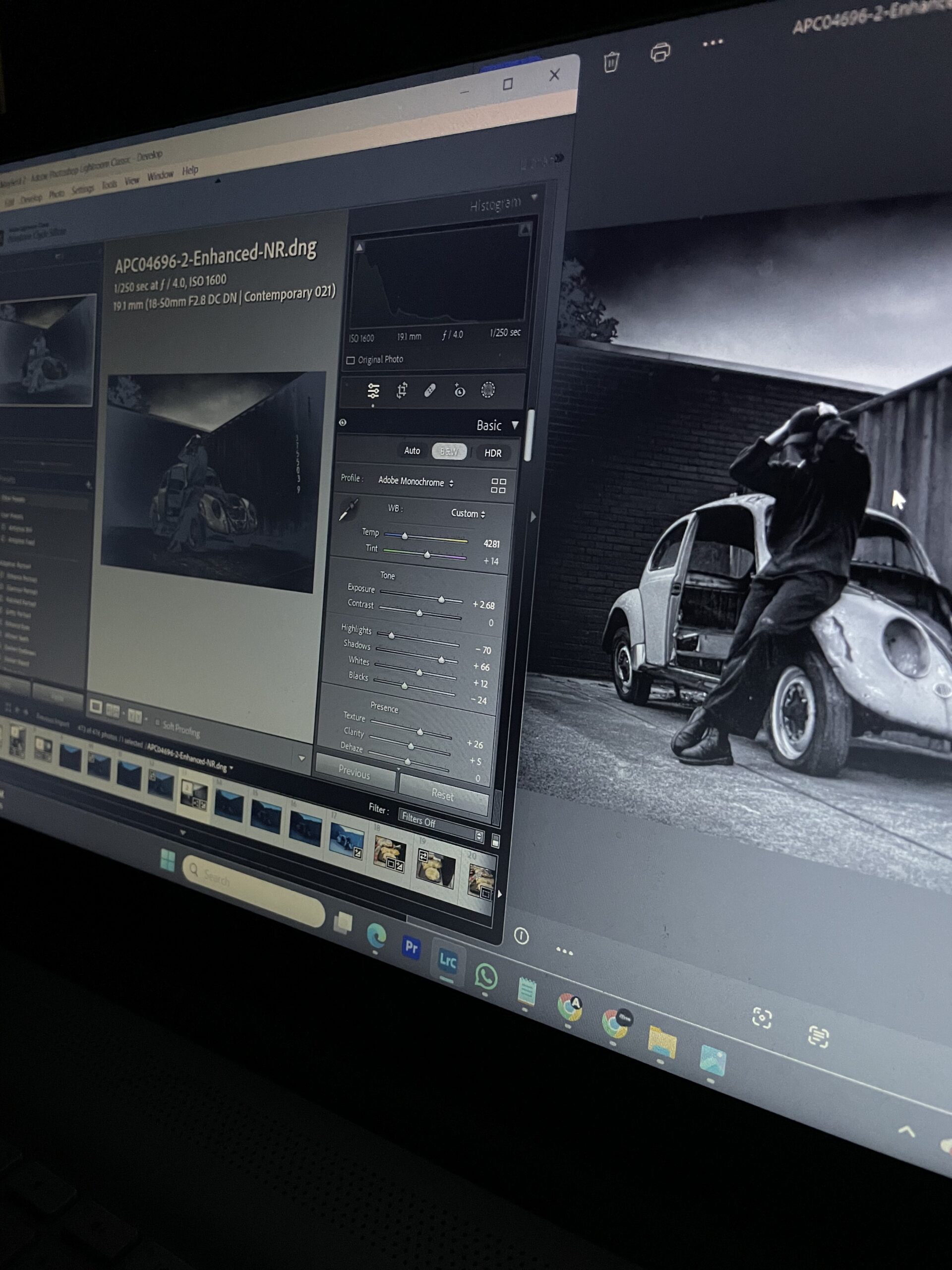The image size is (952, 1270).
Task: Toggle the B&W treatment button
Action: tap(449, 451)
